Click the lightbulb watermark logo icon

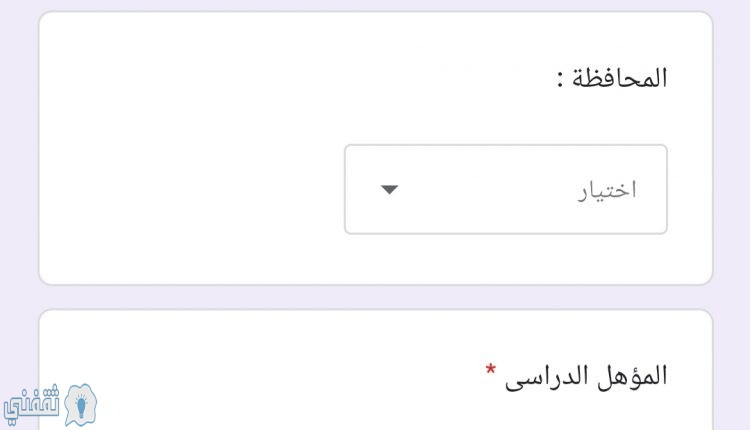click(x=80, y=405)
